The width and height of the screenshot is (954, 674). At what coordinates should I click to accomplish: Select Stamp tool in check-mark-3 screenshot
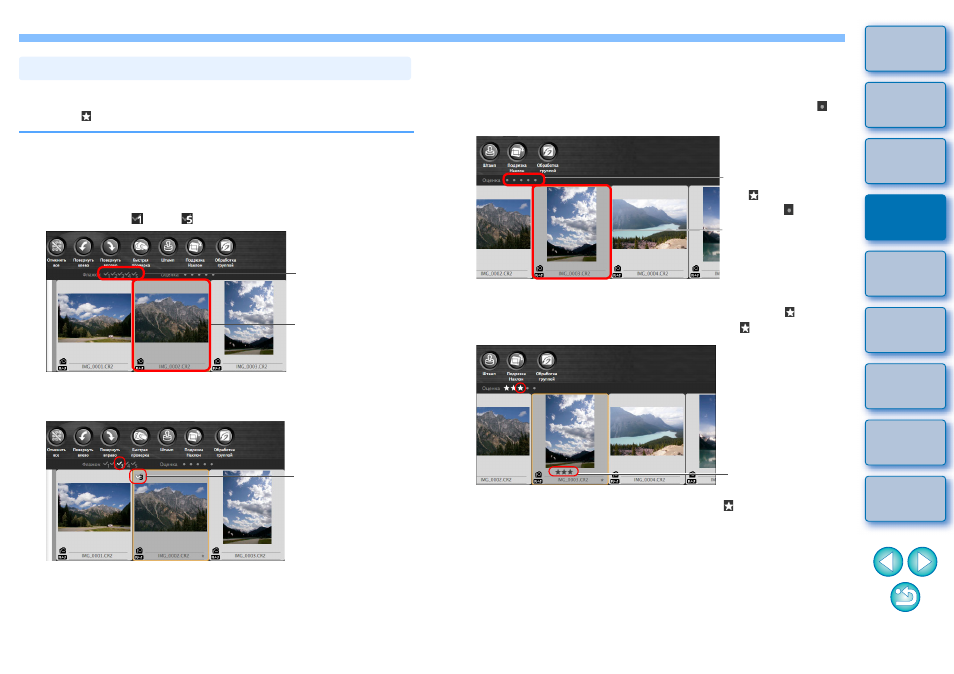pyautogui.click(x=167, y=437)
